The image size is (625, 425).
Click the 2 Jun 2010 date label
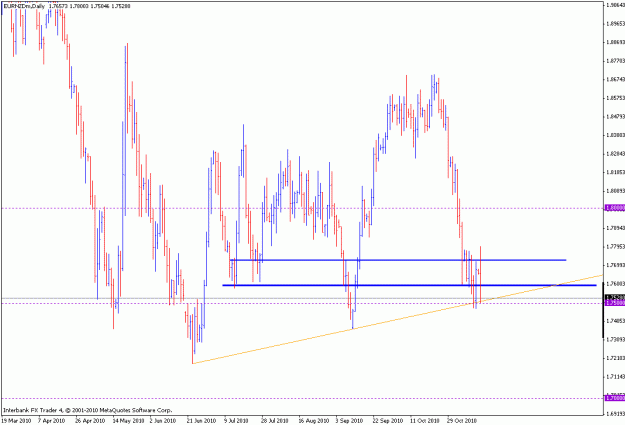tap(163, 421)
